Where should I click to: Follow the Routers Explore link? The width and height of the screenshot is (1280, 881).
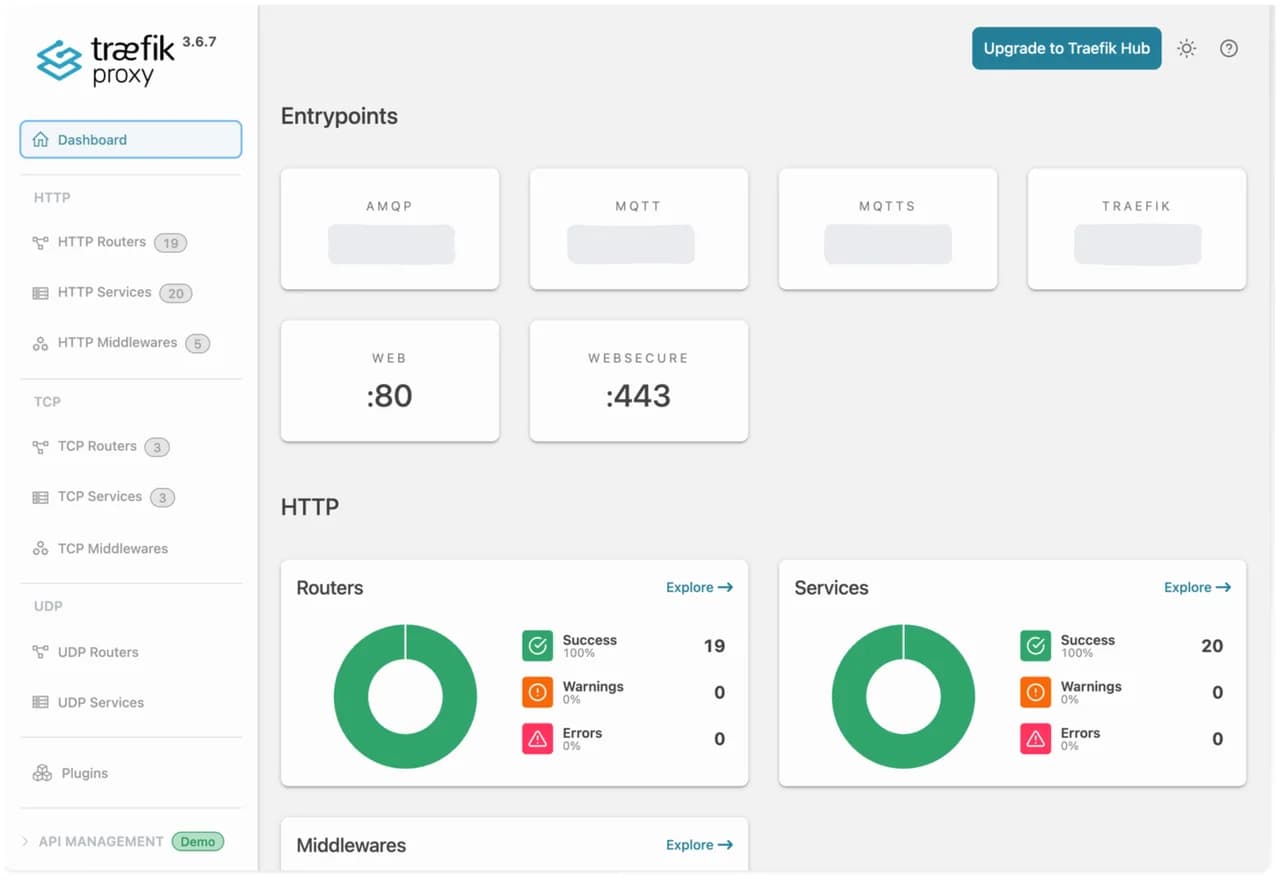click(x=699, y=588)
